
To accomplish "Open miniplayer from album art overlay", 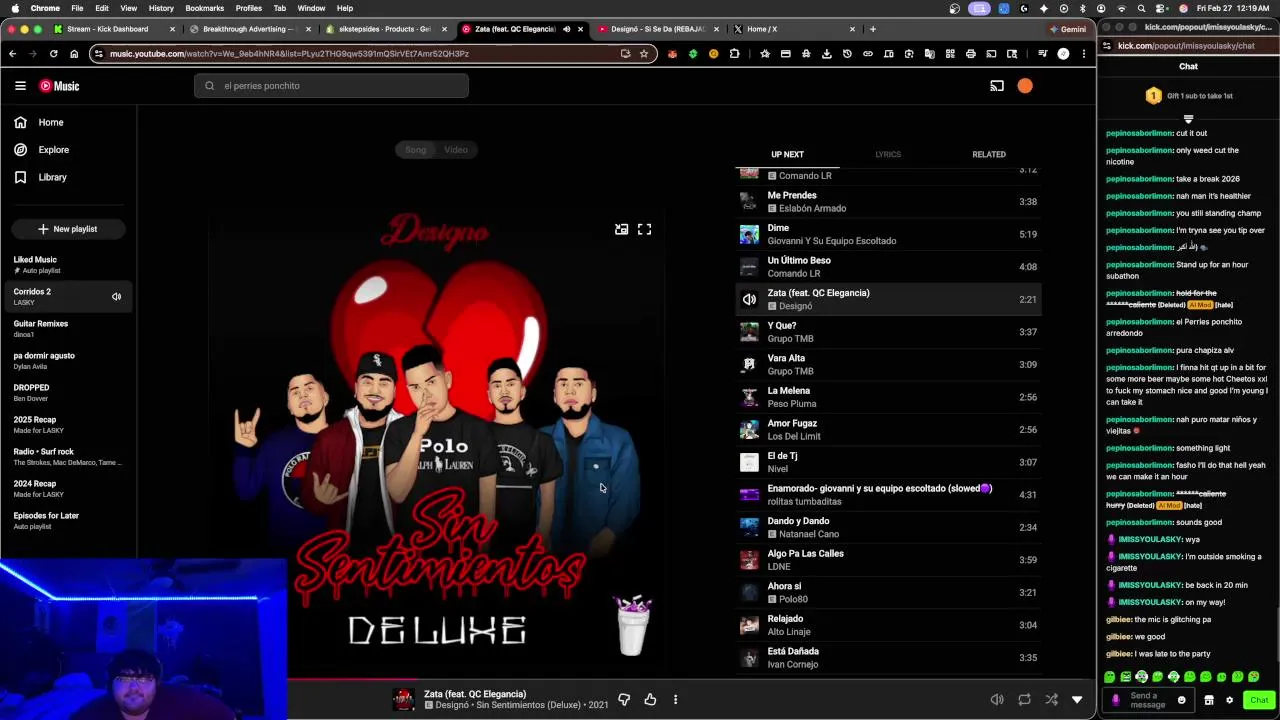I will [621, 229].
